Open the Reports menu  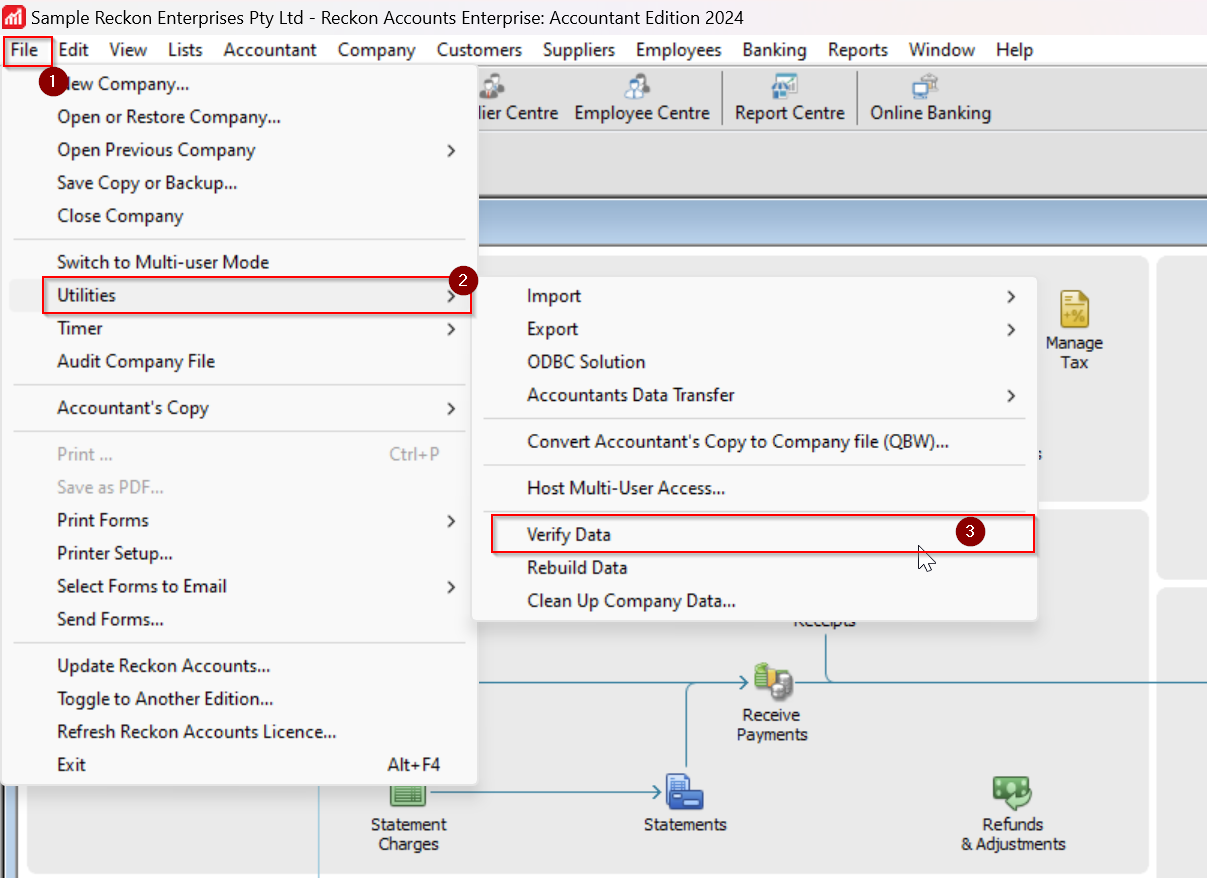pyautogui.click(x=858, y=50)
